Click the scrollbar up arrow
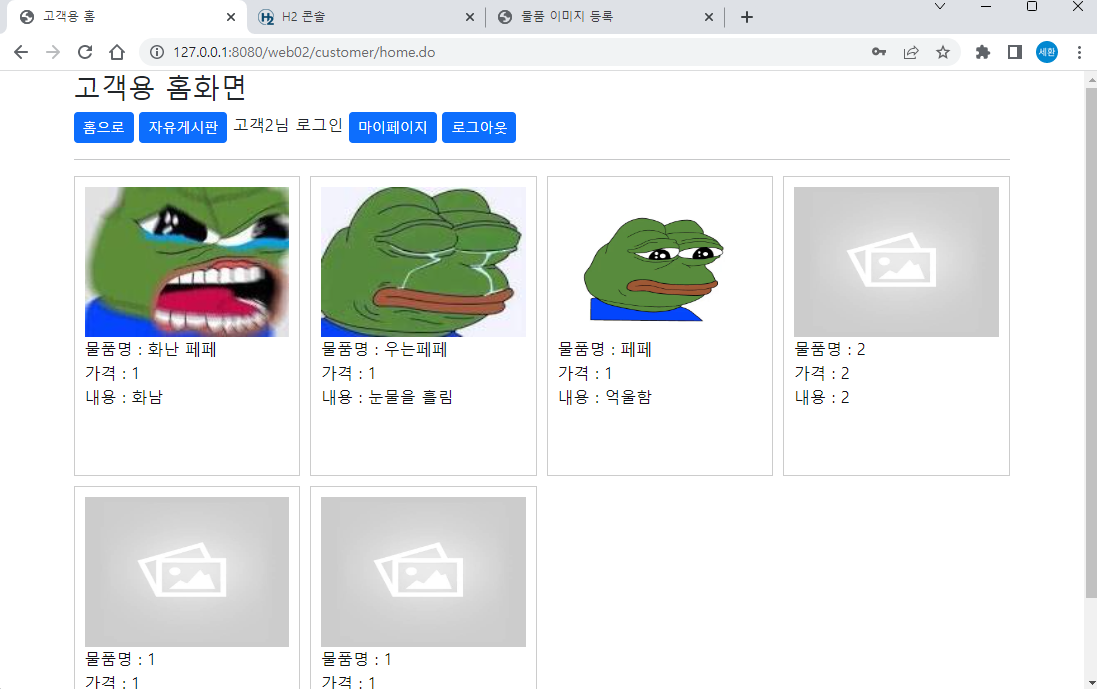 click(x=1091, y=80)
